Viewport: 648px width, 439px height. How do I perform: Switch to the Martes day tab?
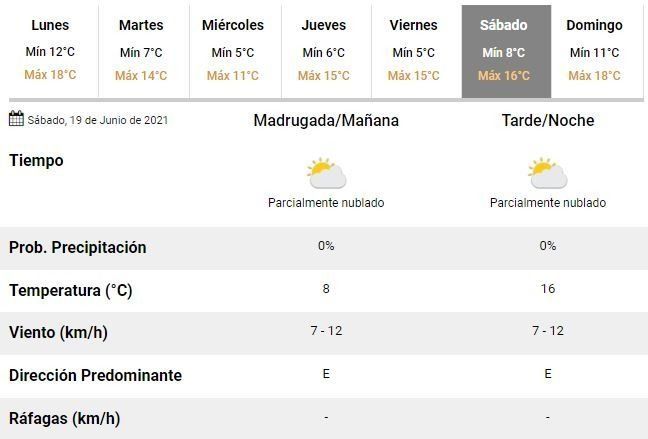tap(141, 50)
